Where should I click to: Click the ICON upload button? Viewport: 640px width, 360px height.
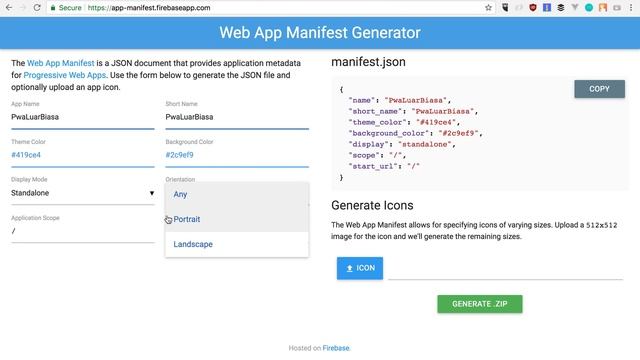click(x=360, y=268)
